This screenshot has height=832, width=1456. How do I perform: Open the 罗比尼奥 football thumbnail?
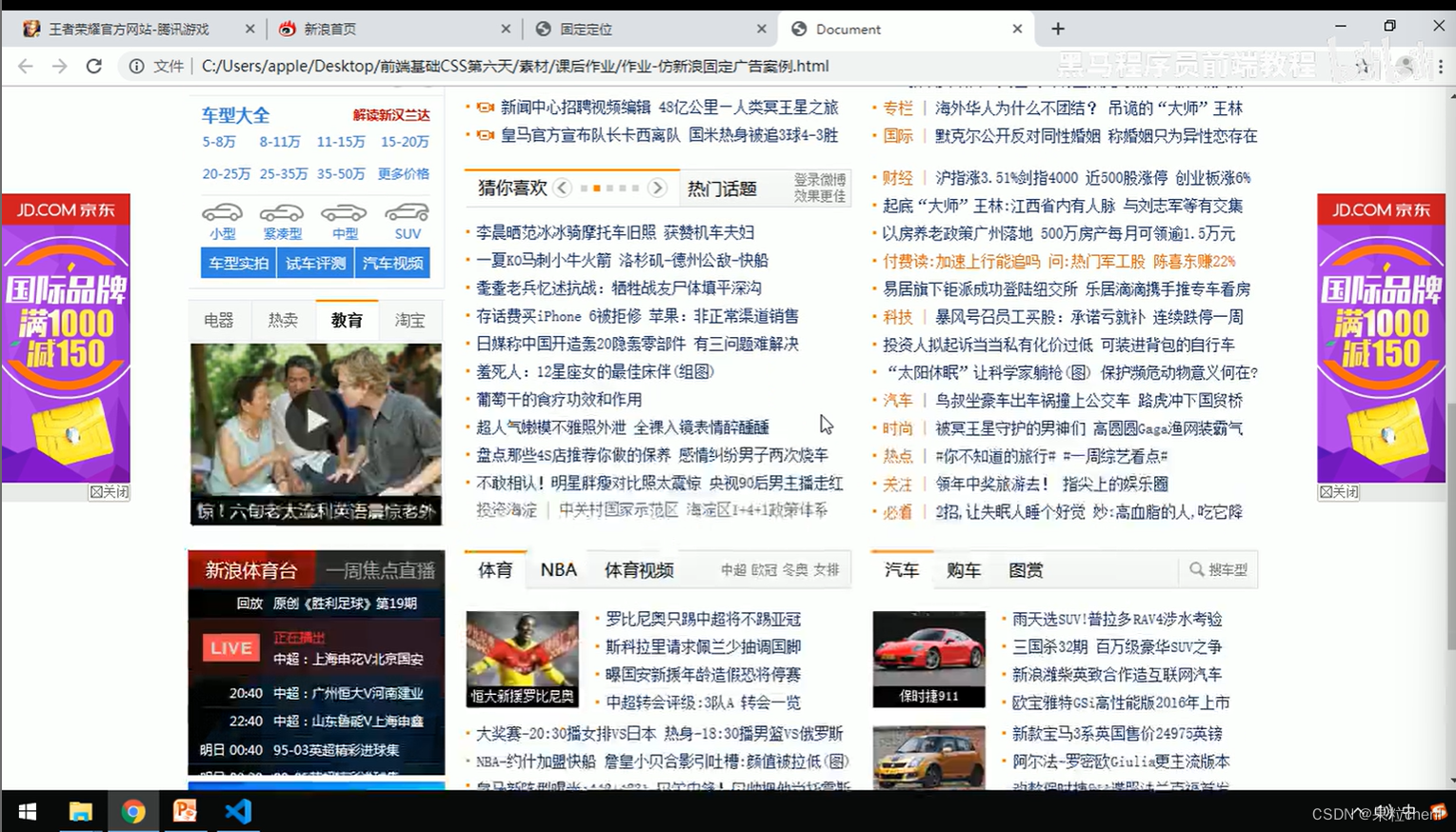[522, 659]
